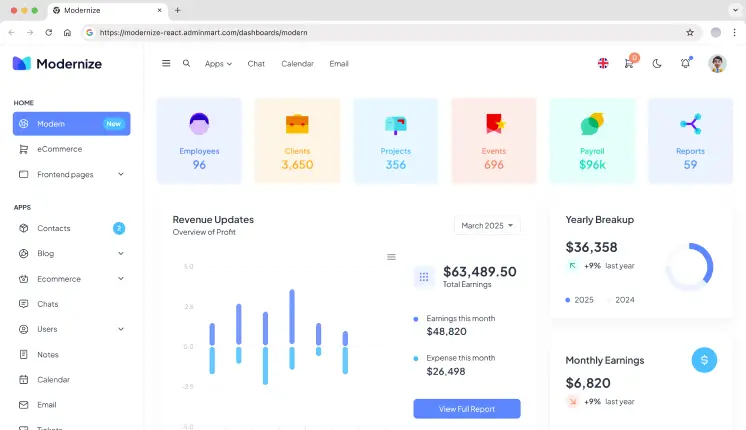Screen dimensions: 746x430
Task: Toggle dark mode with the moon icon
Action: (657, 63)
